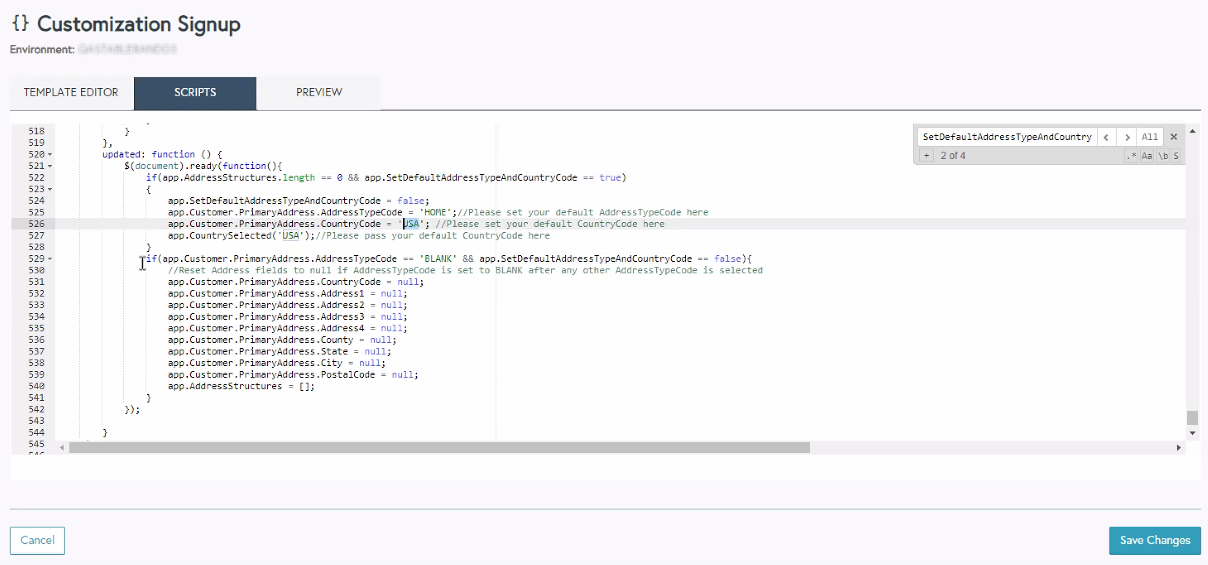The width and height of the screenshot is (1208, 565).
Task: Click Save Changes button
Action: 1155,540
